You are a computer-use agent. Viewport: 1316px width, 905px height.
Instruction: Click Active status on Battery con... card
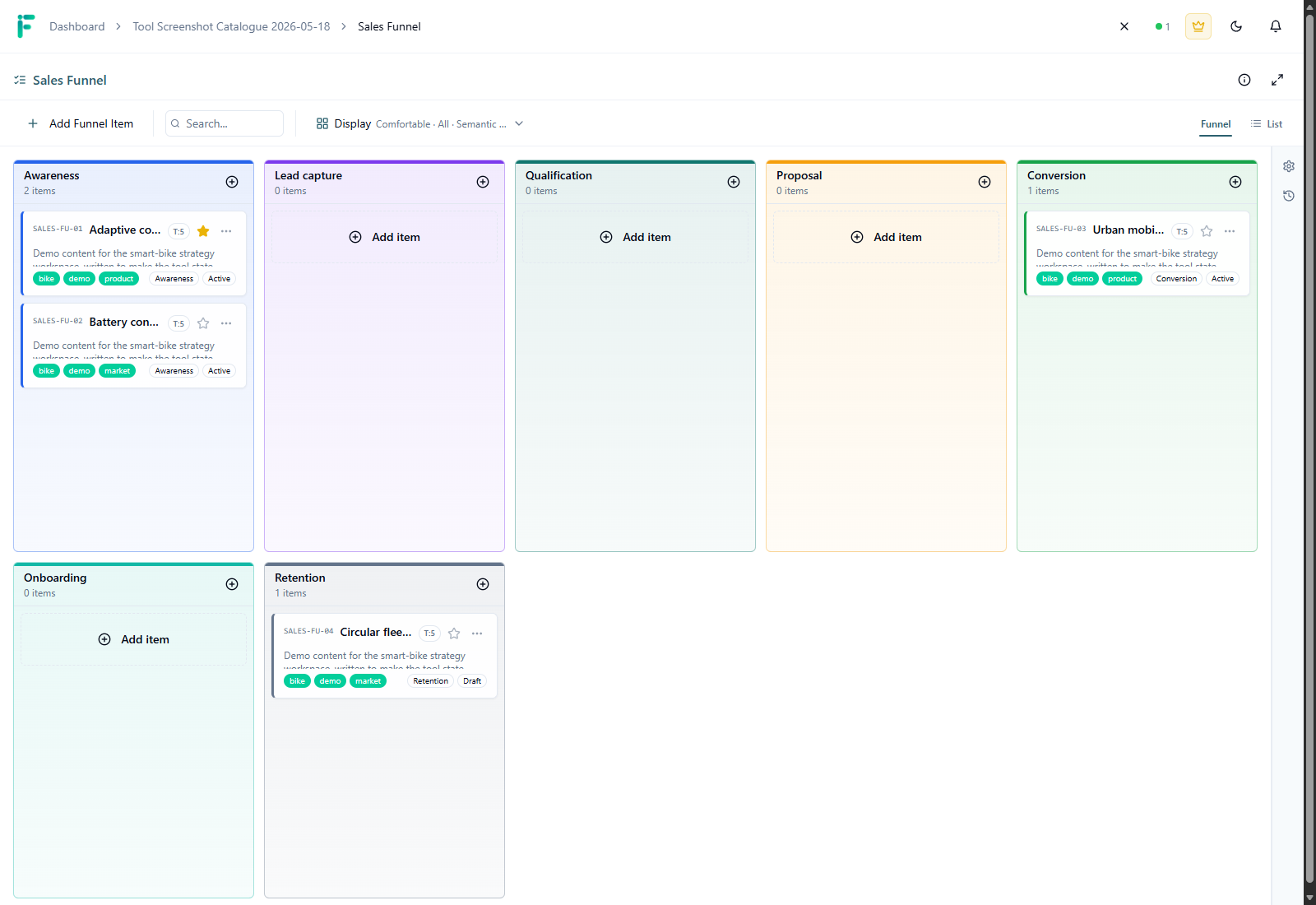click(220, 371)
